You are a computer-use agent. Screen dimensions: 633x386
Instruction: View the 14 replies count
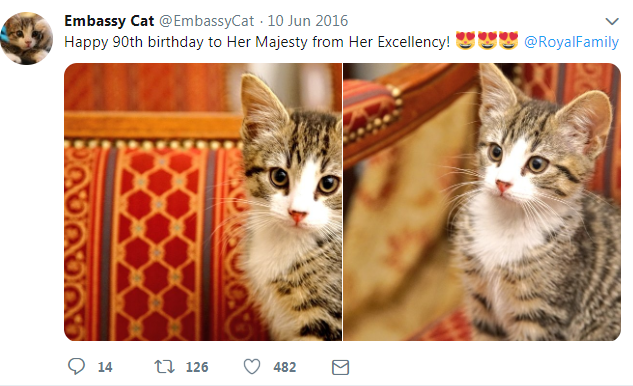(x=105, y=367)
